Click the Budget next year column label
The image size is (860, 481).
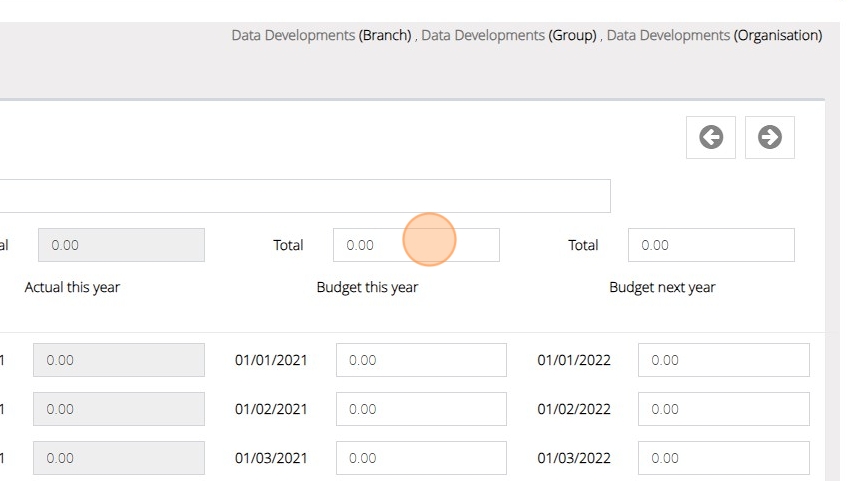point(662,288)
